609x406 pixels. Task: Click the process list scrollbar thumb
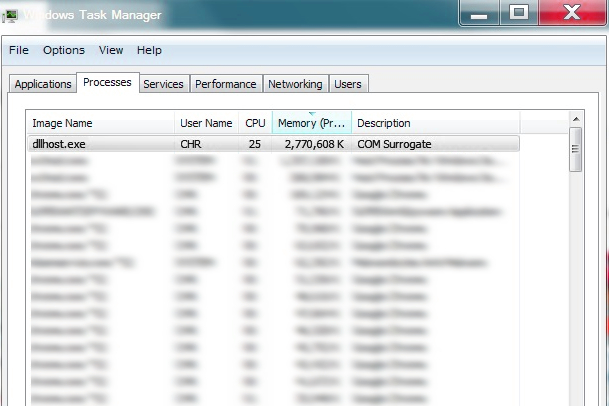coord(576,149)
